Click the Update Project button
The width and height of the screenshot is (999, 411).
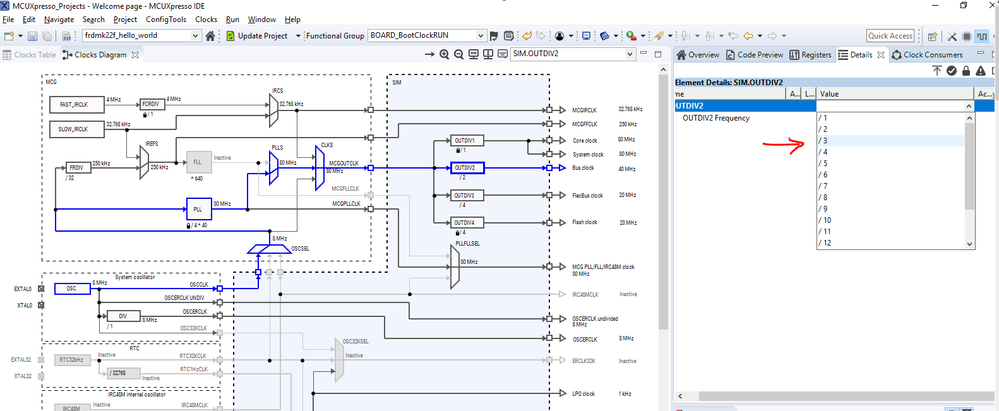coord(262,36)
